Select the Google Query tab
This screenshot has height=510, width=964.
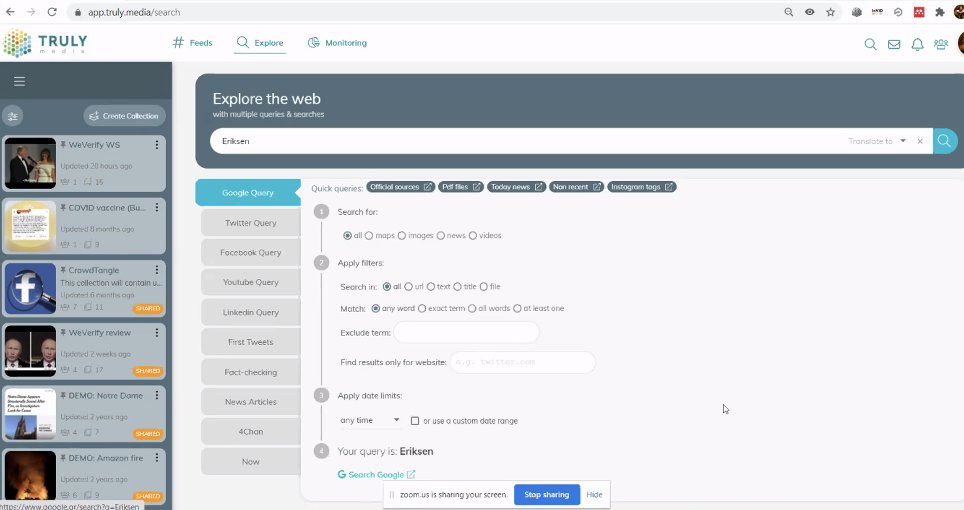point(248,193)
